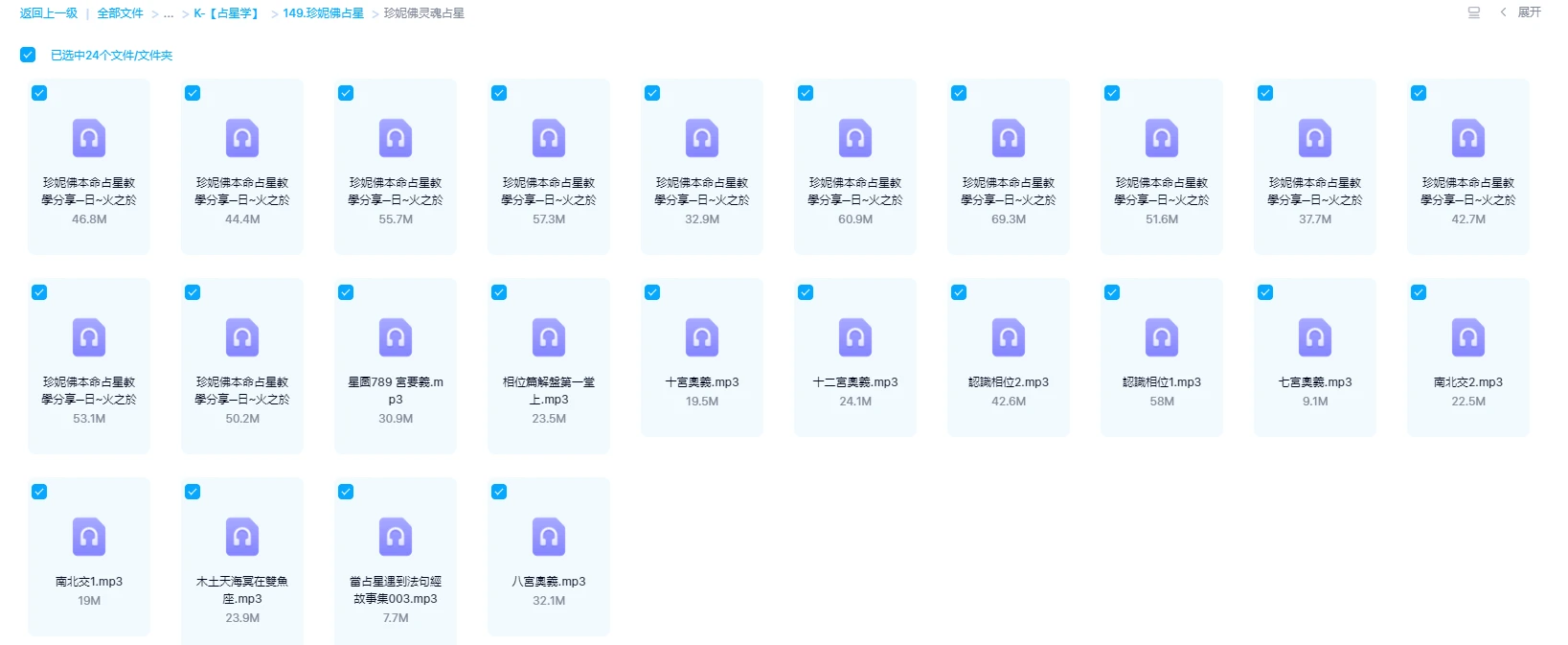Click file name 十宮奧義.mp3

(702, 381)
